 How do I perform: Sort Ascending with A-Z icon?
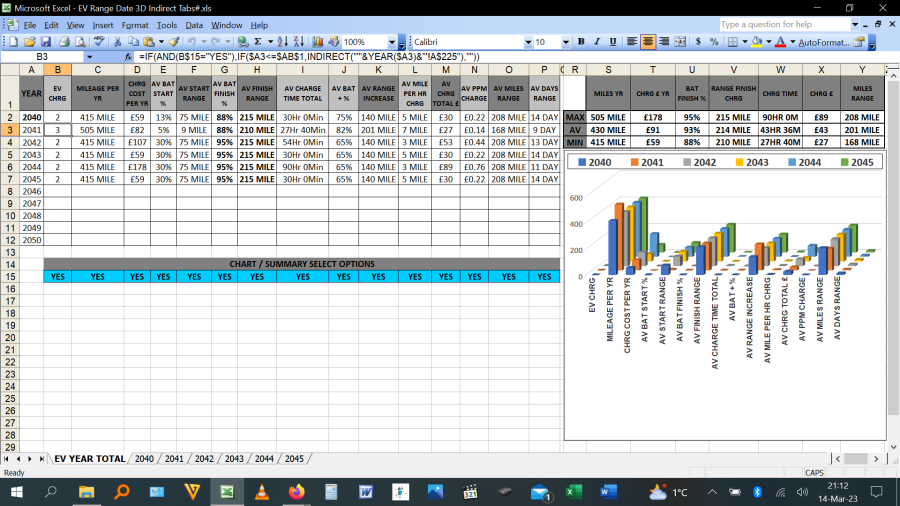coord(282,42)
